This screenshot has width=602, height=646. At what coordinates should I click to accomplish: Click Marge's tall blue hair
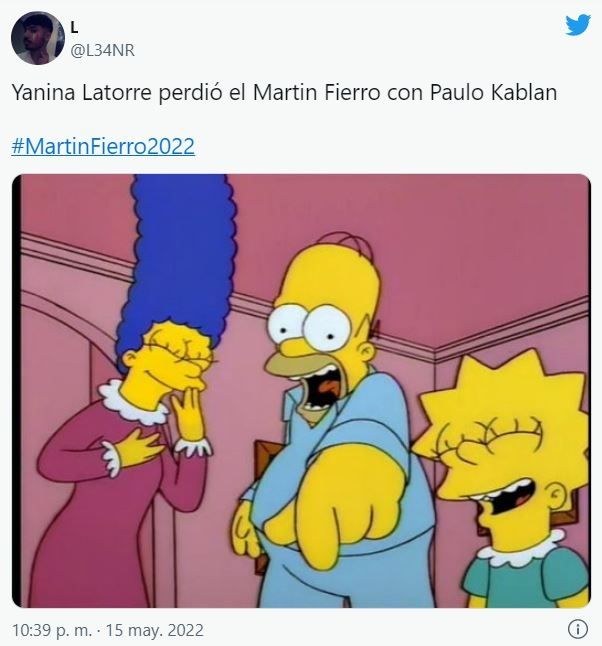click(179, 255)
